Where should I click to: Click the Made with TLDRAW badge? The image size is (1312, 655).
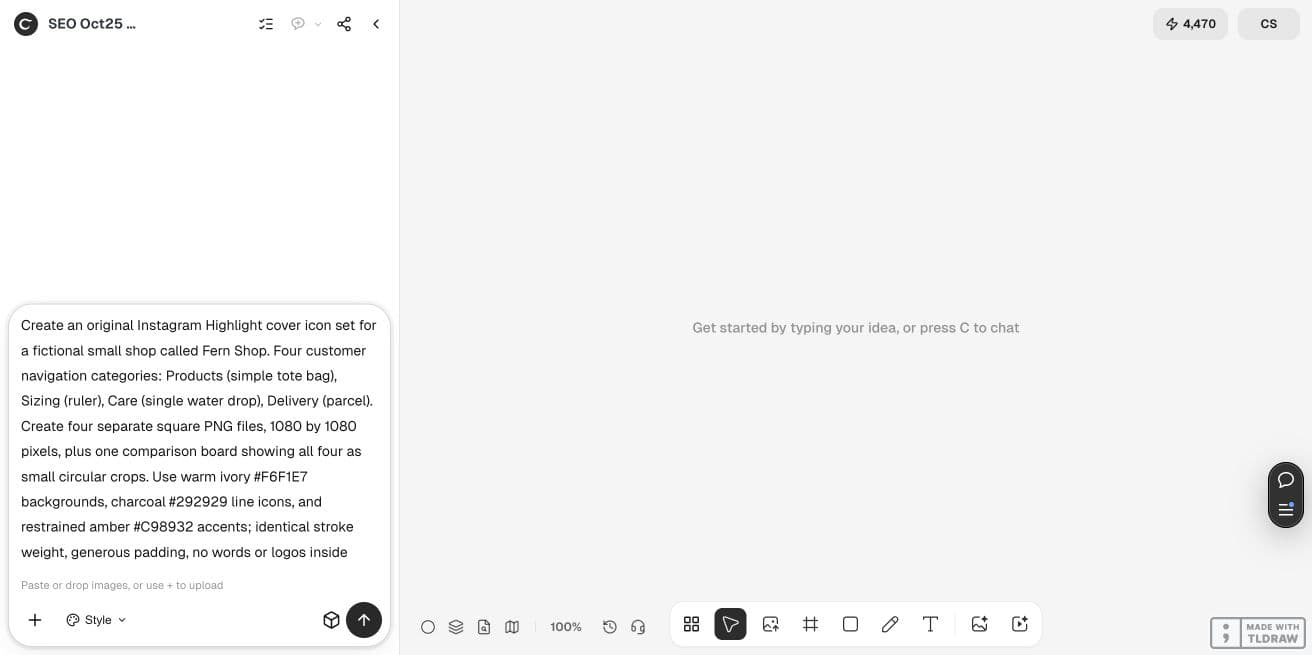click(1258, 633)
